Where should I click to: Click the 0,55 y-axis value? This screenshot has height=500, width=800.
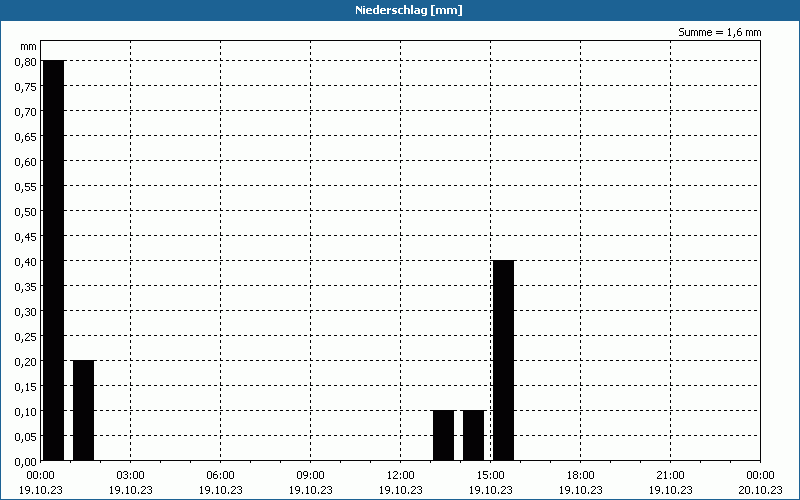click(x=26, y=187)
